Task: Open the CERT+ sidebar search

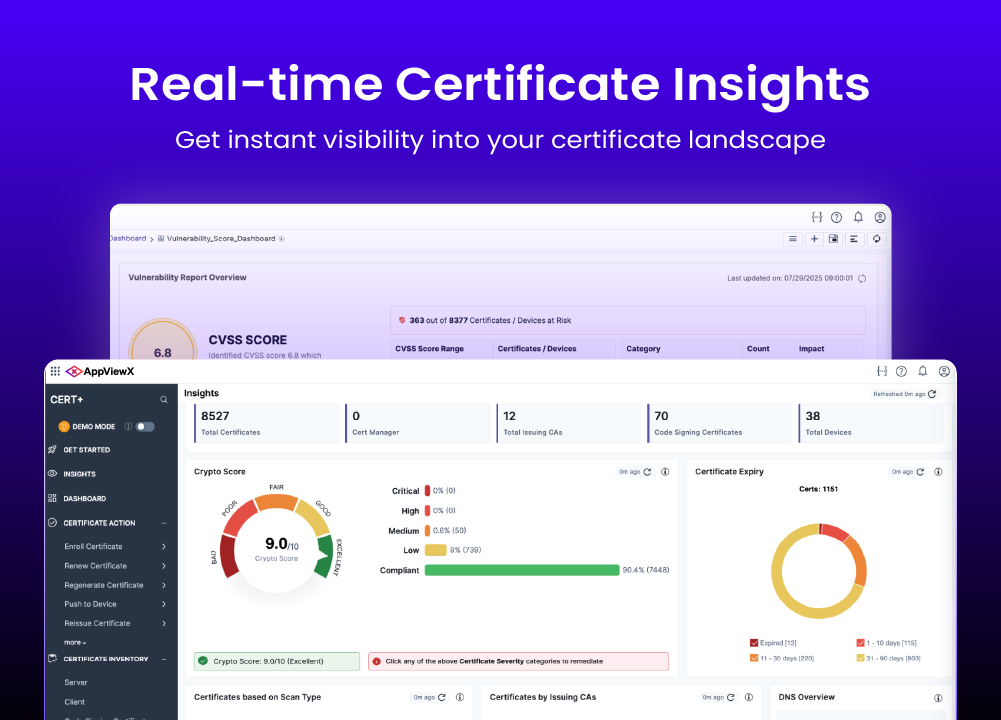Action: tap(164, 400)
